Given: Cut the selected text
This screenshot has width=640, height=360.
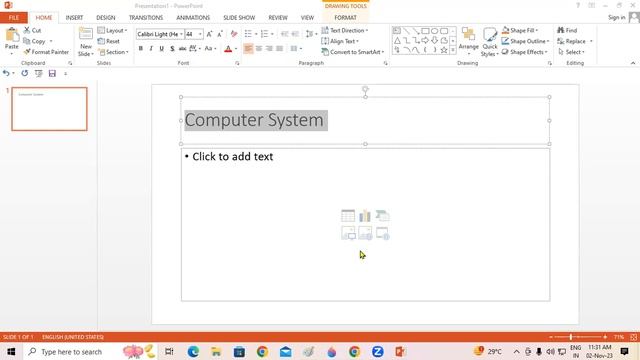Looking at the screenshot, I should click(32, 30).
